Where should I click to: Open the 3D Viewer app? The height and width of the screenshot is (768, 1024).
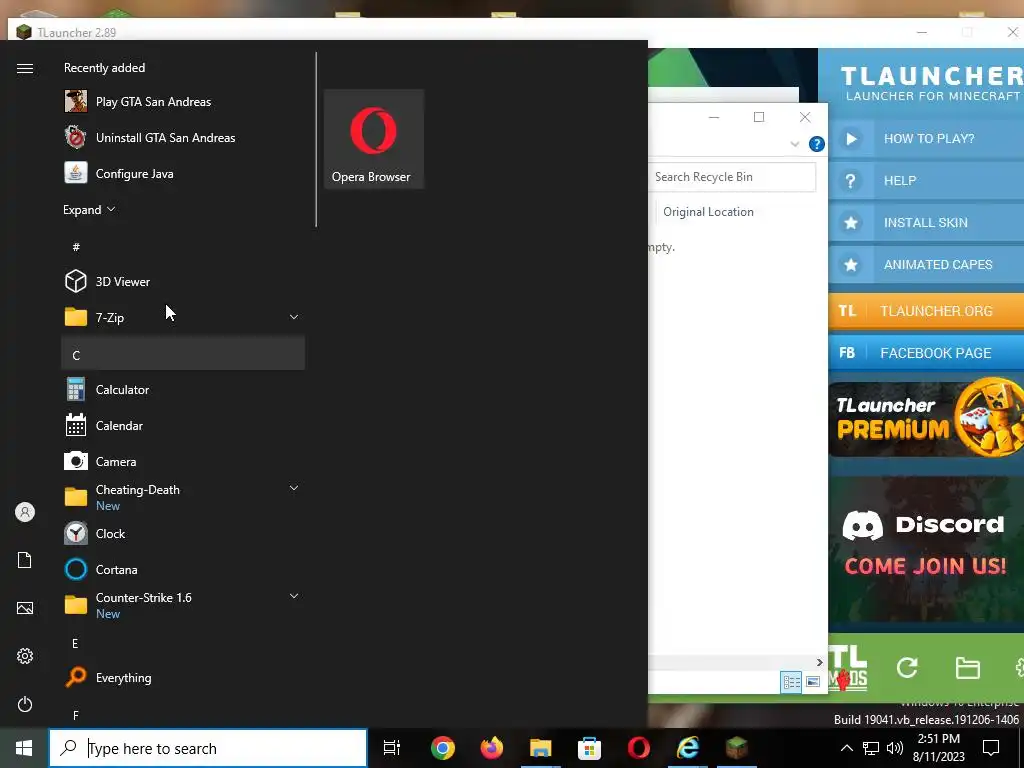point(183,281)
